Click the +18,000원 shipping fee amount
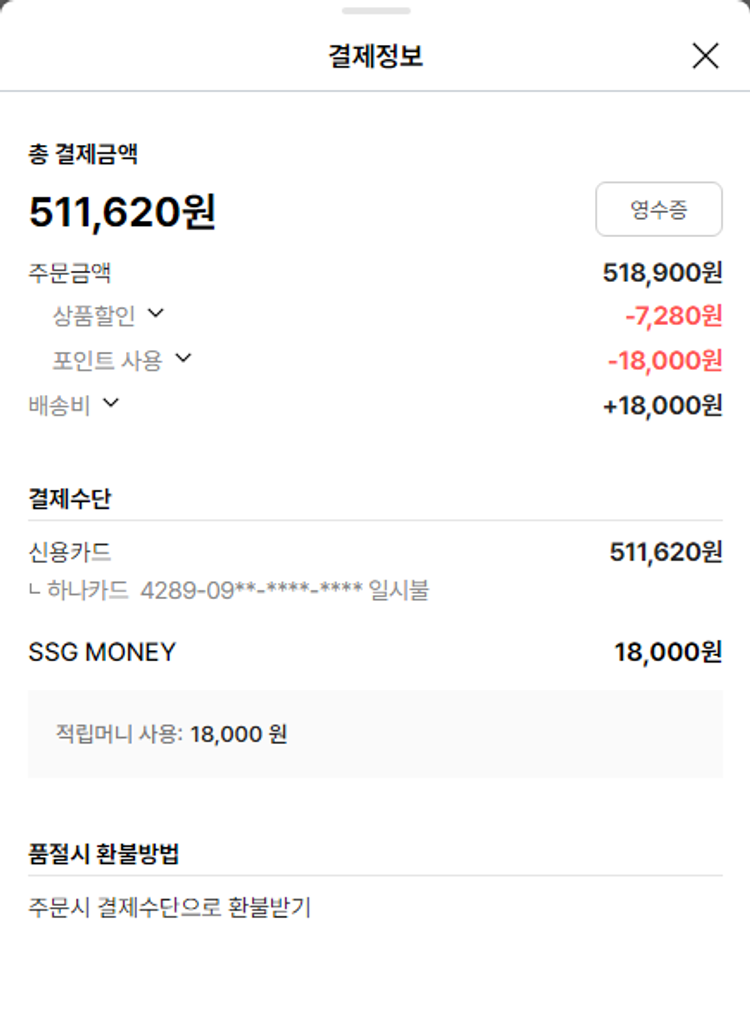 click(x=662, y=405)
